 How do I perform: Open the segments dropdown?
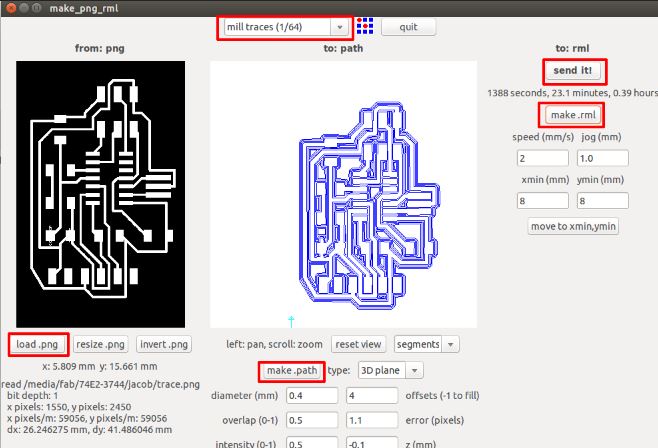tap(426, 344)
